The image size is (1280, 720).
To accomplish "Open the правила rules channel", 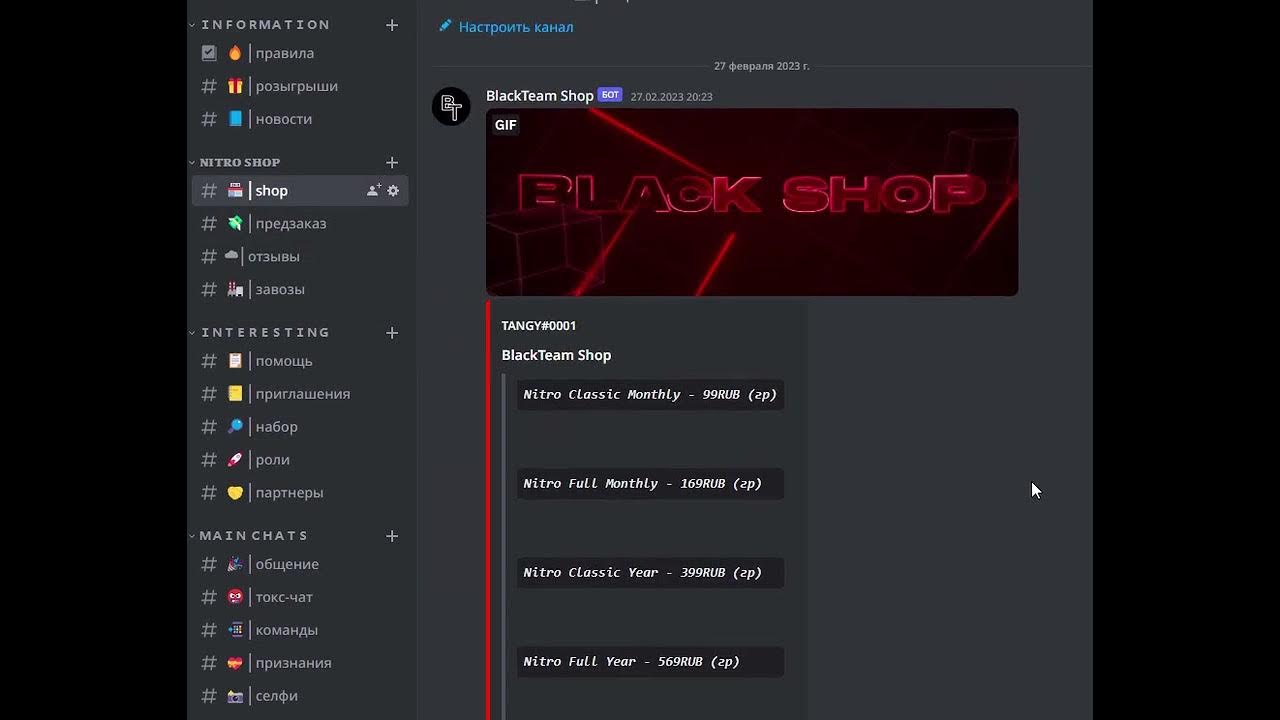I will click(300, 53).
